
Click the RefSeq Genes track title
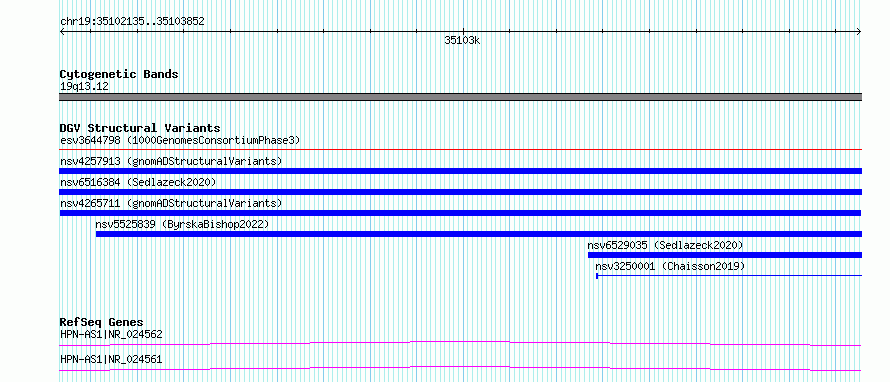click(x=101, y=323)
